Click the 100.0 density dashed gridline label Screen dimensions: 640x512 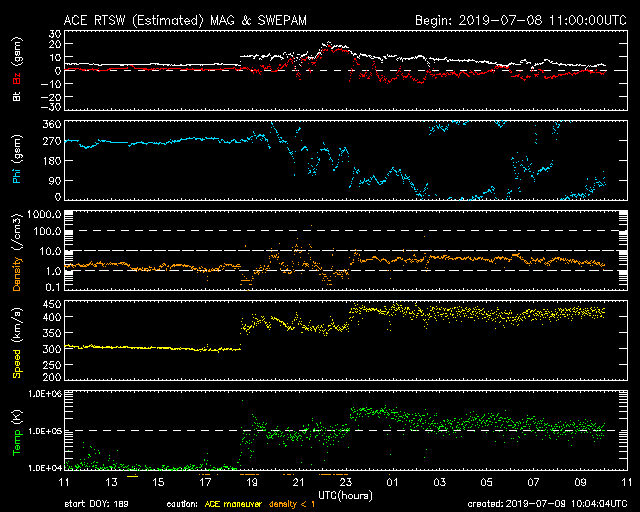pyautogui.click(x=50, y=231)
